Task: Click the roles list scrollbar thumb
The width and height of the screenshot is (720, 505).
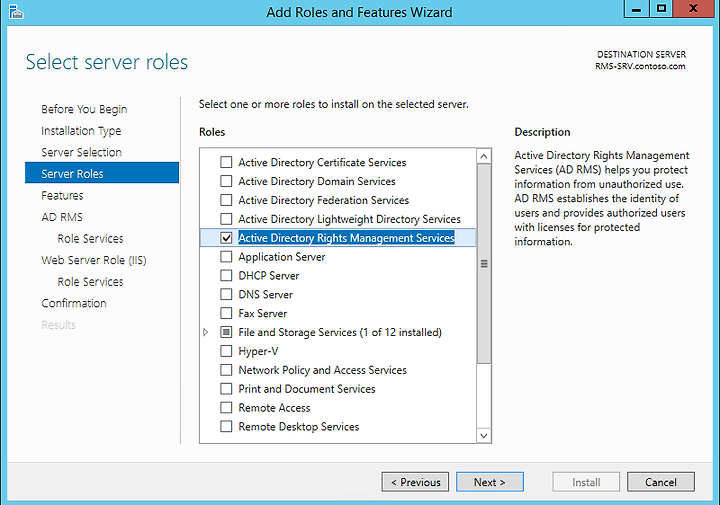Action: tap(484, 264)
